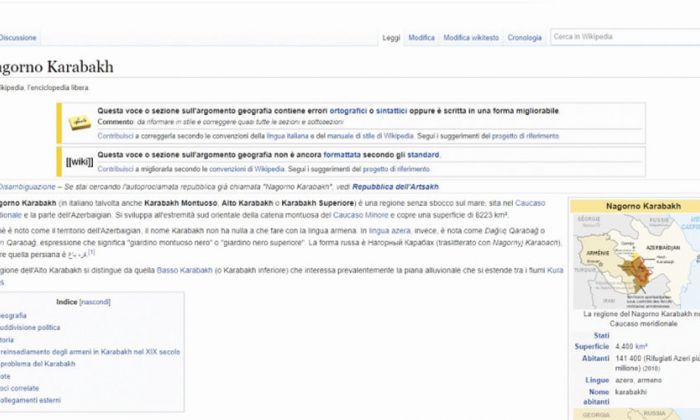Click infobox value azero, armeno
Viewport: 700px width, 420px height.
638,380
